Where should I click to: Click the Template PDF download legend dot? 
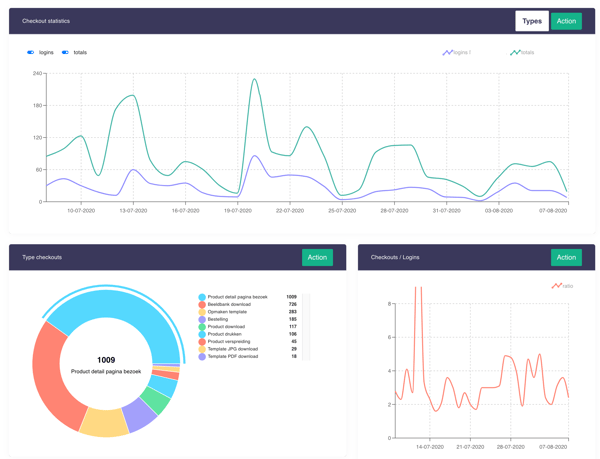click(x=202, y=356)
